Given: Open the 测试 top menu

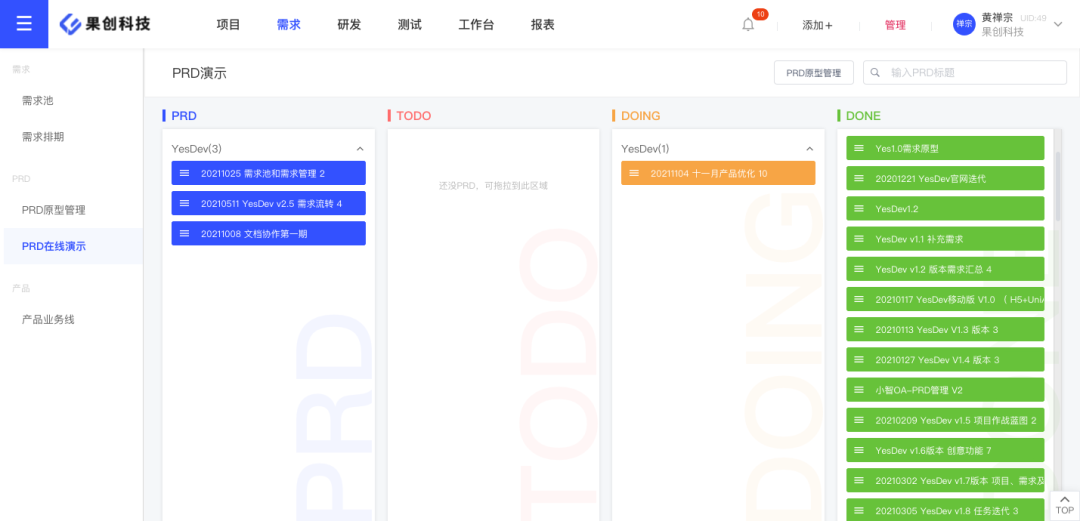Looking at the screenshot, I should [x=410, y=25].
